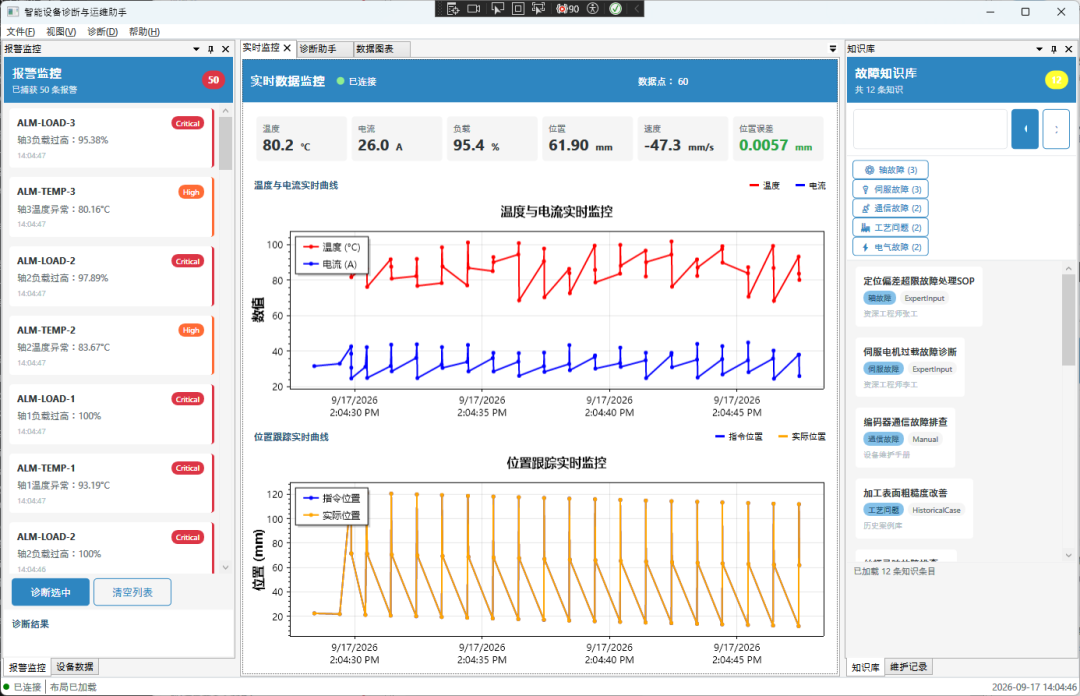Click the green checkmark icon in debug toolbar
This screenshot has height=696, width=1080.
616,9
